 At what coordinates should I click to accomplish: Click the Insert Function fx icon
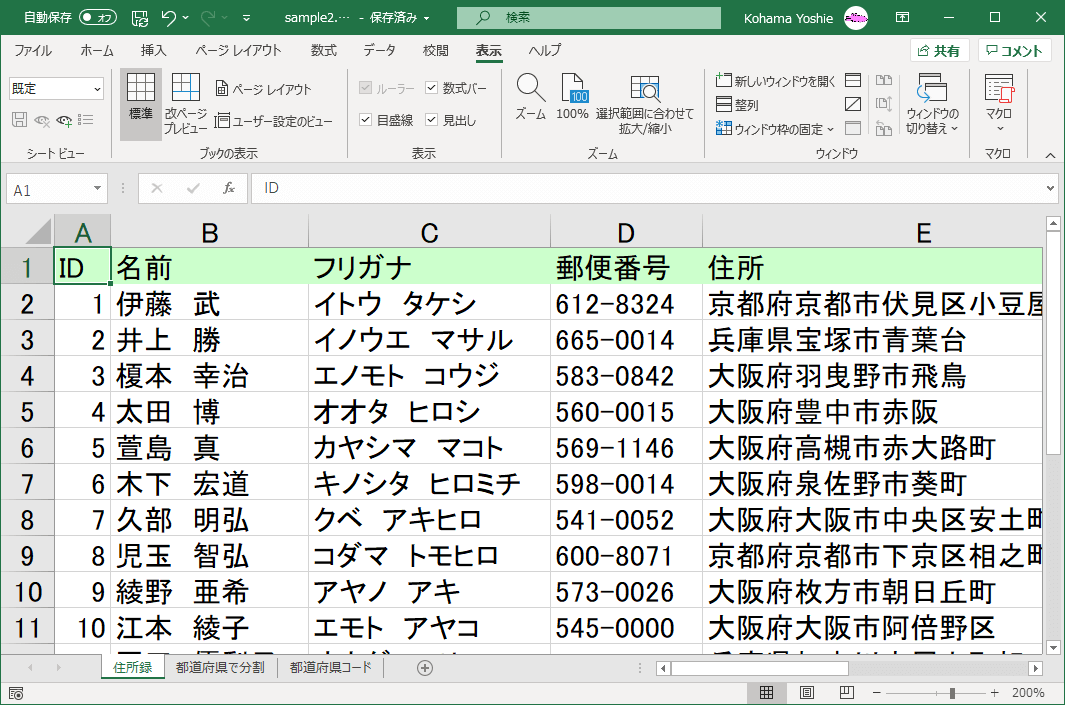coord(229,188)
